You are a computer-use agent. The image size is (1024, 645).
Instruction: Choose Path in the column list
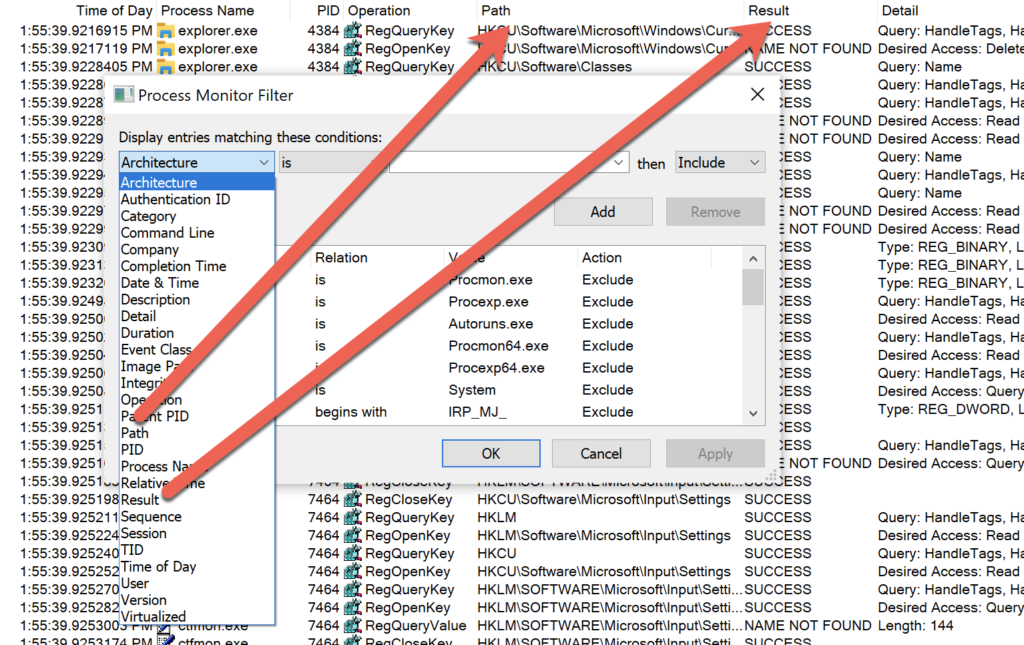click(x=135, y=433)
